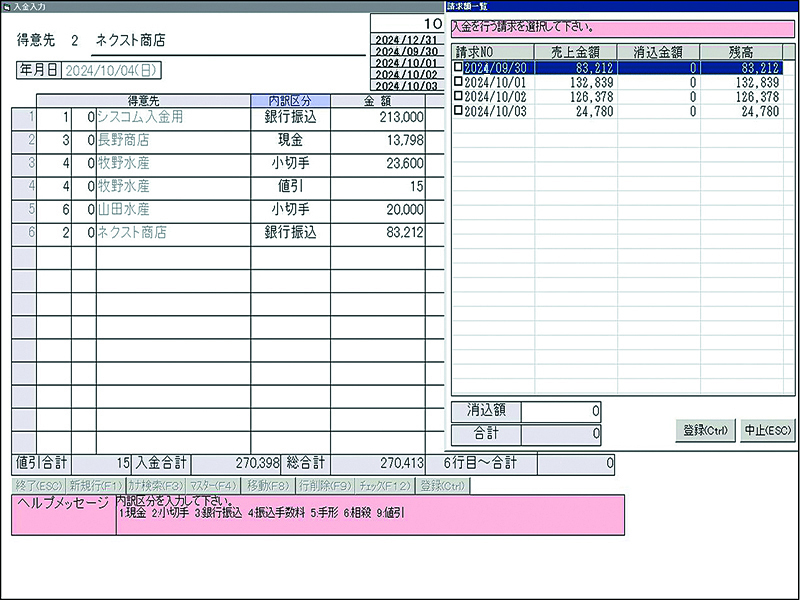Delete row using 行削除(F9)

(x=324, y=485)
